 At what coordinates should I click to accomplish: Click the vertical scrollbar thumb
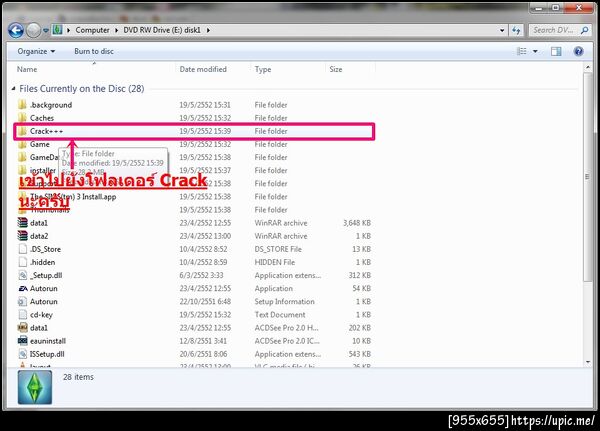click(588, 176)
